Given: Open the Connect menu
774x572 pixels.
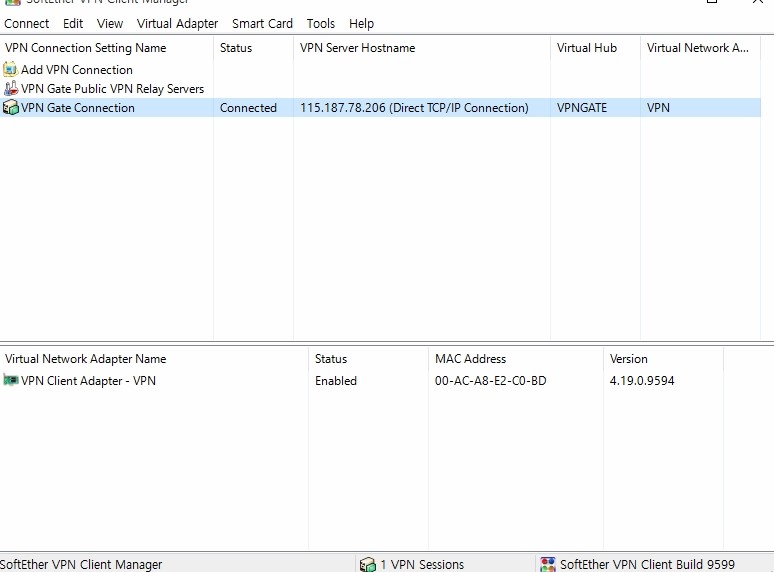Looking at the screenshot, I should pyautogui.click(x=26, y=24).
